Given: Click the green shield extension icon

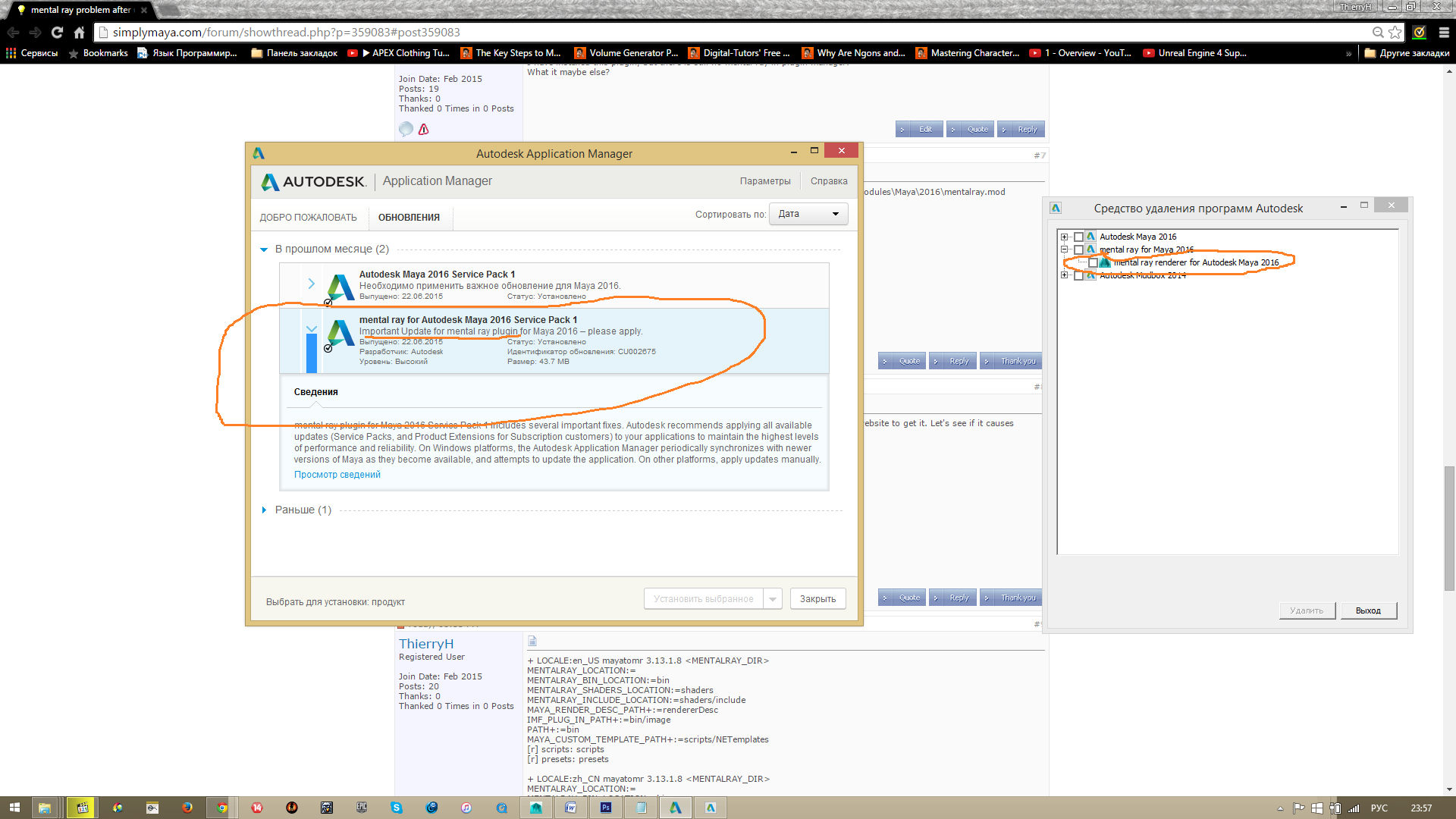Looking at the screenshot, I should (x=1420, y=32).
